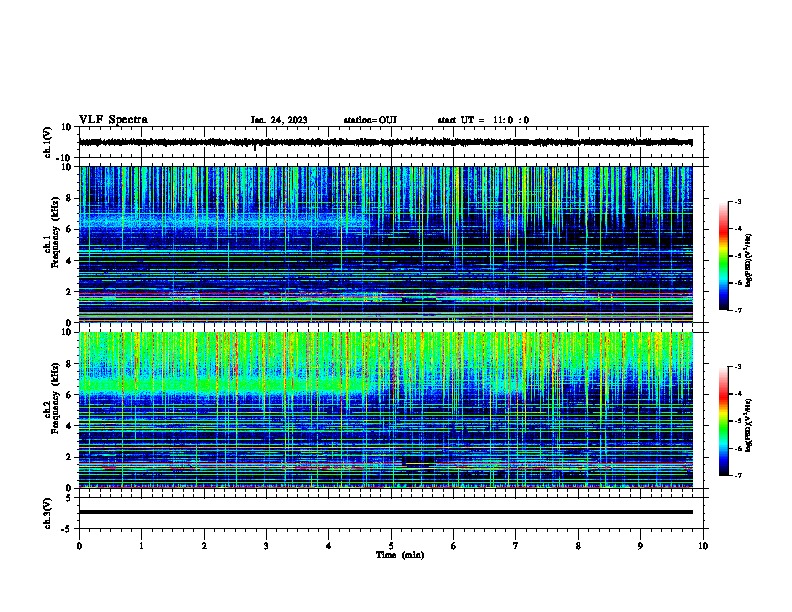The image size is (792, 612).
Task: Click inside the ch.2 spectrogram panel
Action: point(386,410)
